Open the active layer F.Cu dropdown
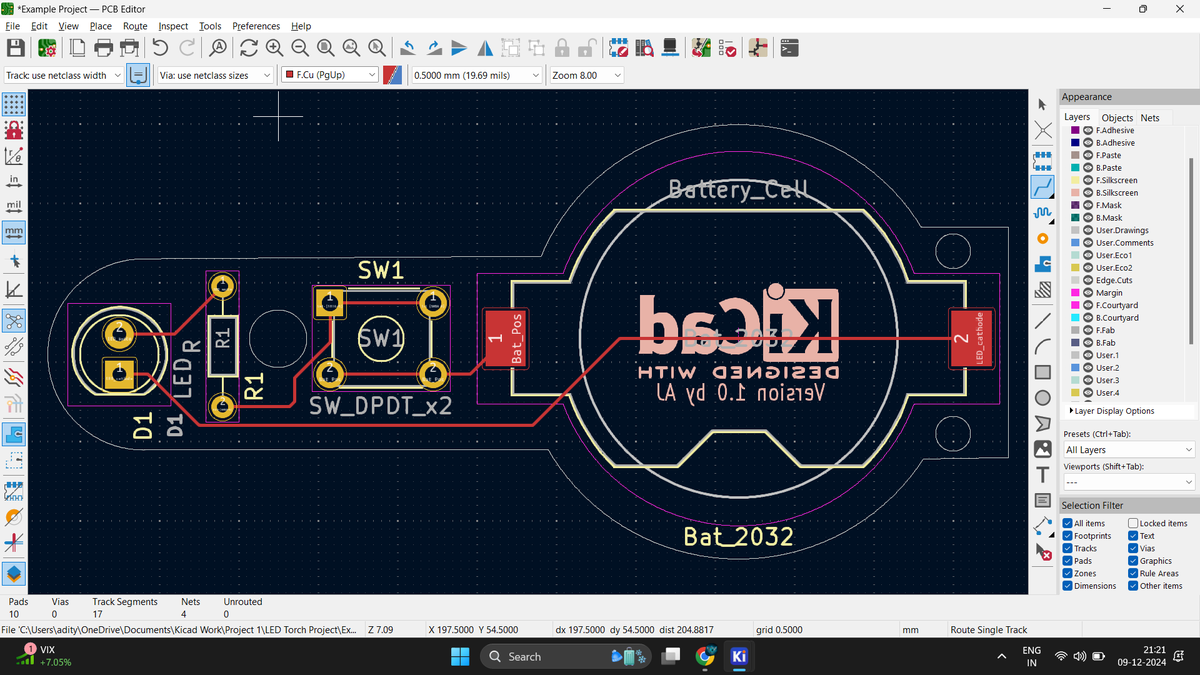1200x675 pixels. 373,75
